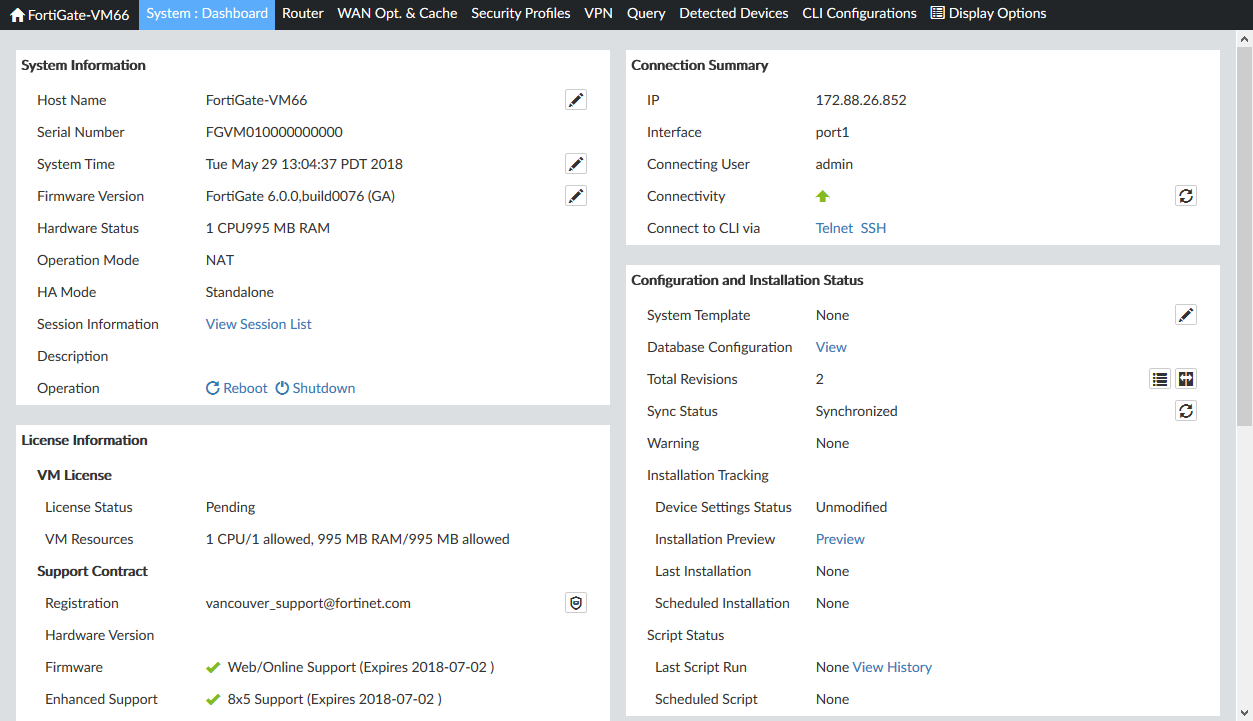Click the System Time edit pencil icon
Image resolution: width=1253 pixels, height=721 pixels.
coord(576,164)
